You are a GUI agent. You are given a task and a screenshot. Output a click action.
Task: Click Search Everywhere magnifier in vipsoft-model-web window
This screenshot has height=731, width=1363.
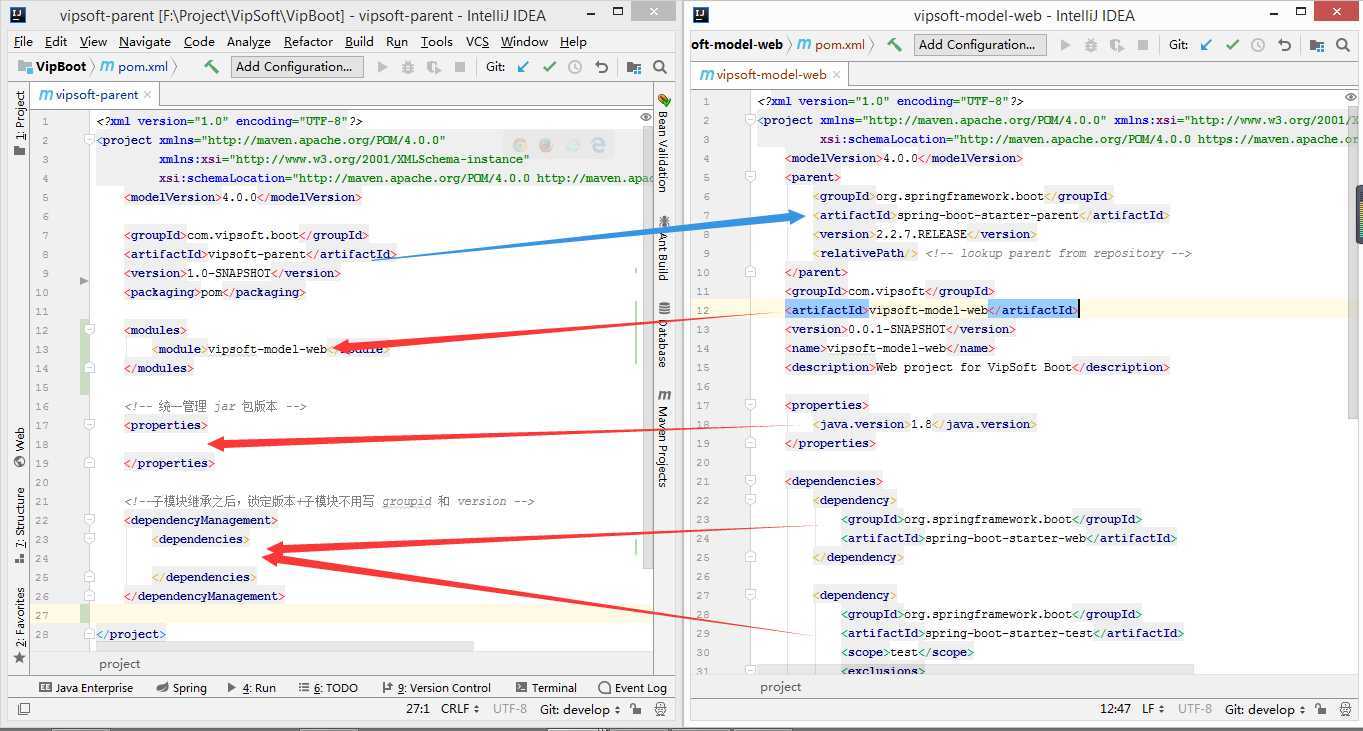pyautogui.click(x=1343, y=45)
